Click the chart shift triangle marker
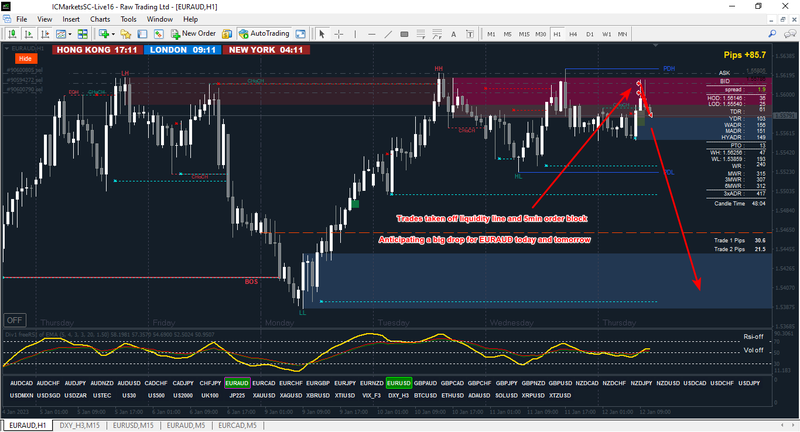 click(x=656, y=45)
